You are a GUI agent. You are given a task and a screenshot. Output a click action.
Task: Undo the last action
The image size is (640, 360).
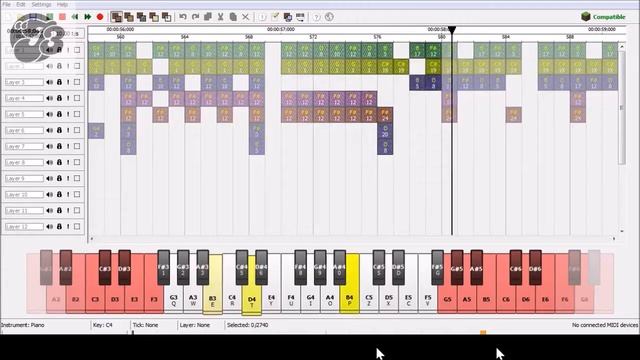pyautogui.click(x=183, y=17)
